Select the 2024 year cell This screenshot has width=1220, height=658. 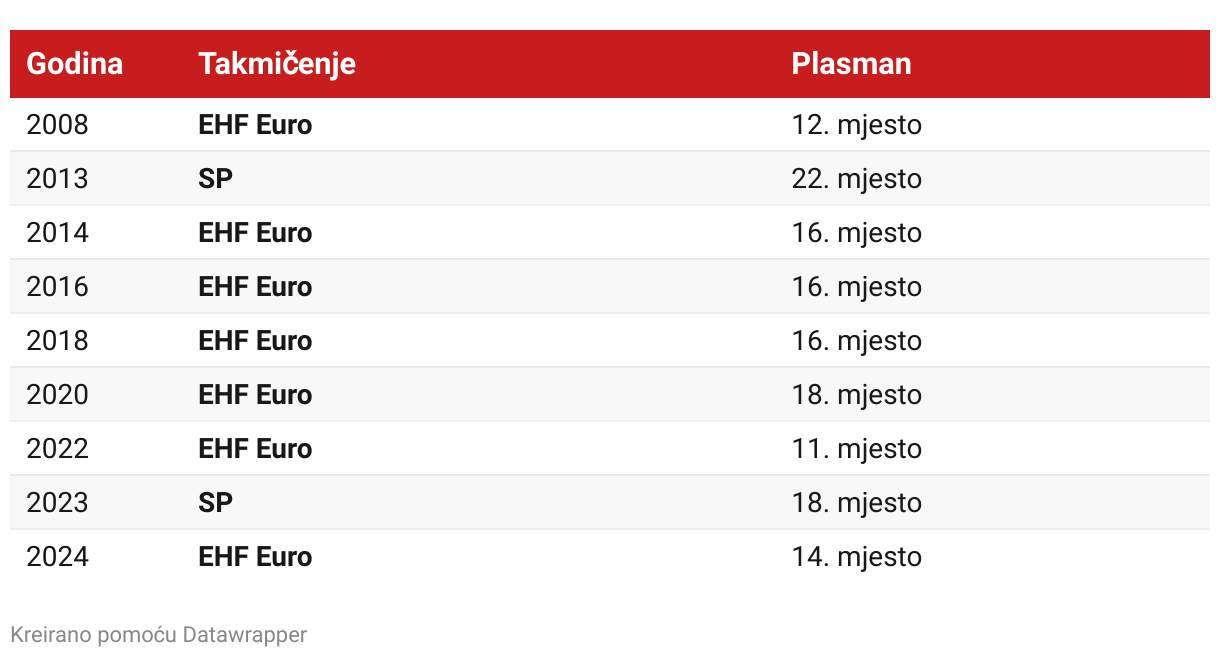coord(58,557)
